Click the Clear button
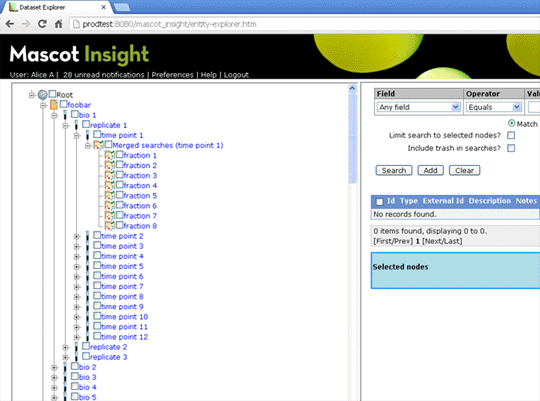Image resolution: width=540 pixels, height=401 pixels. click(464, 170)
